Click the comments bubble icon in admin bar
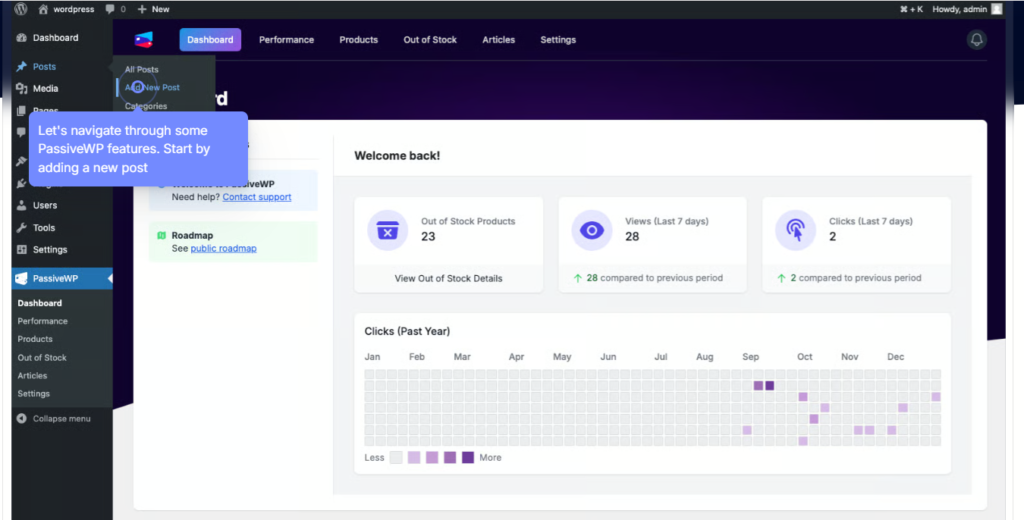This screenshot has height=520, width=1024. click(110, 9)
